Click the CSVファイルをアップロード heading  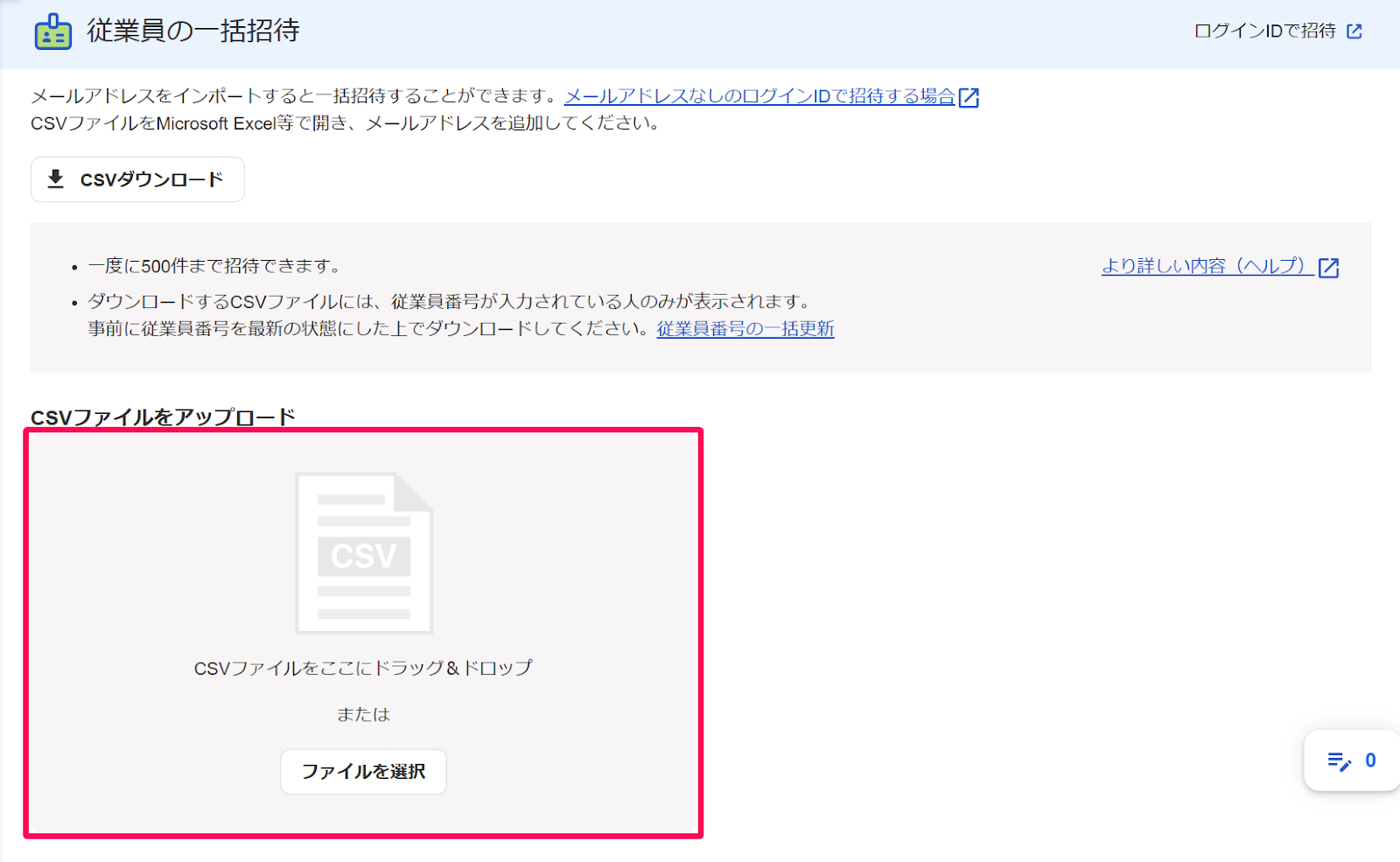click(x=164, y=417)
